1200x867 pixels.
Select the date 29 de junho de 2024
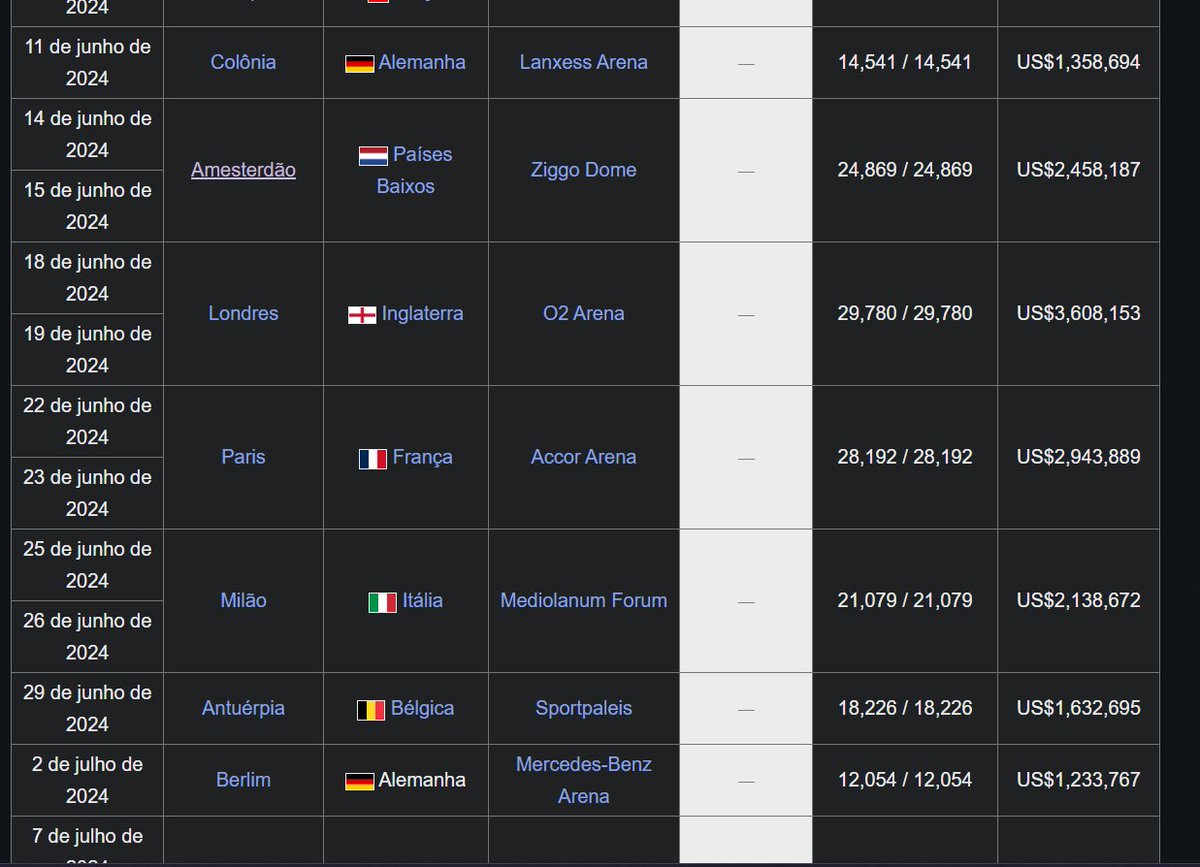(x=87, y=708)
